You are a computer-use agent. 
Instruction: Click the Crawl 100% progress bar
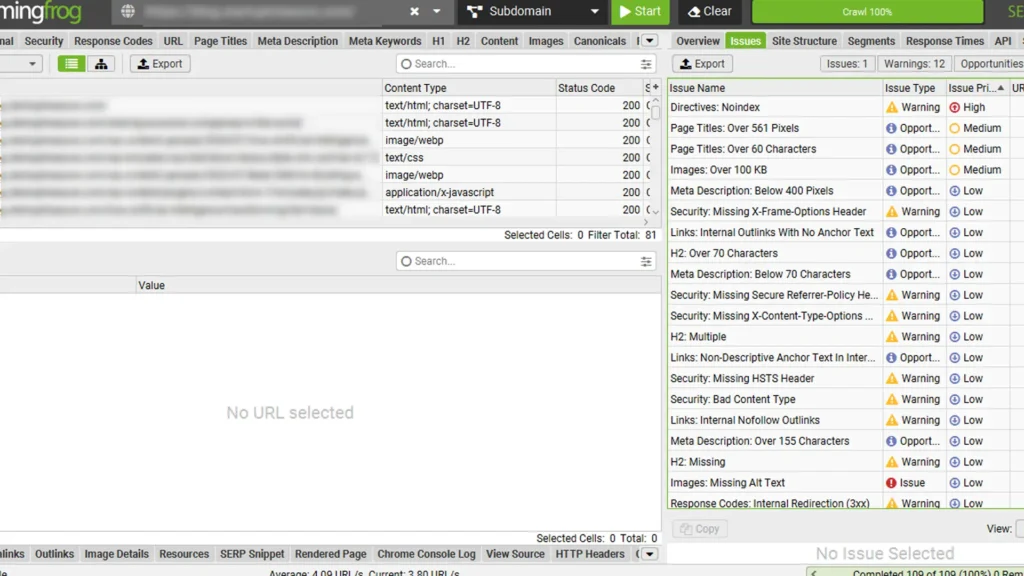[867, 12]
